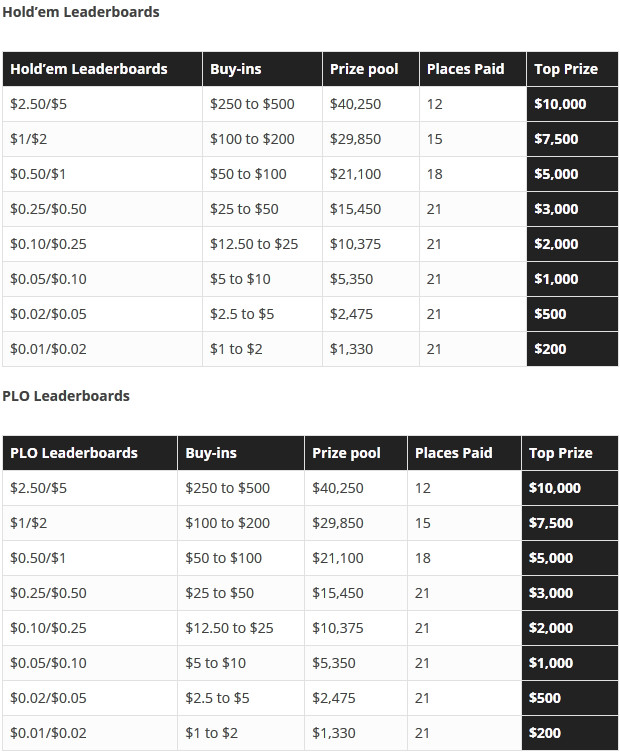The image size is (620, 754).
Task: Select PLO $0.02/$0.05 stakes cell
Action: pos(90,698)
